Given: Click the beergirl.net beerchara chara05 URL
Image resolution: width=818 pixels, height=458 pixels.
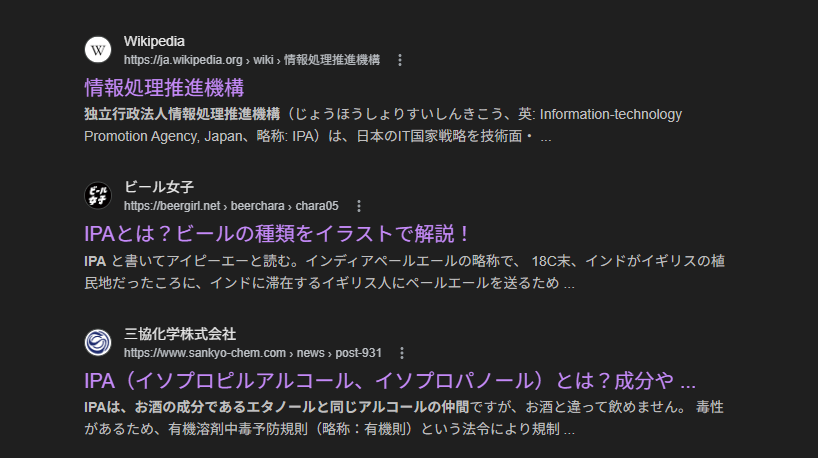Looking at the screenshot, I should (231, 206).
